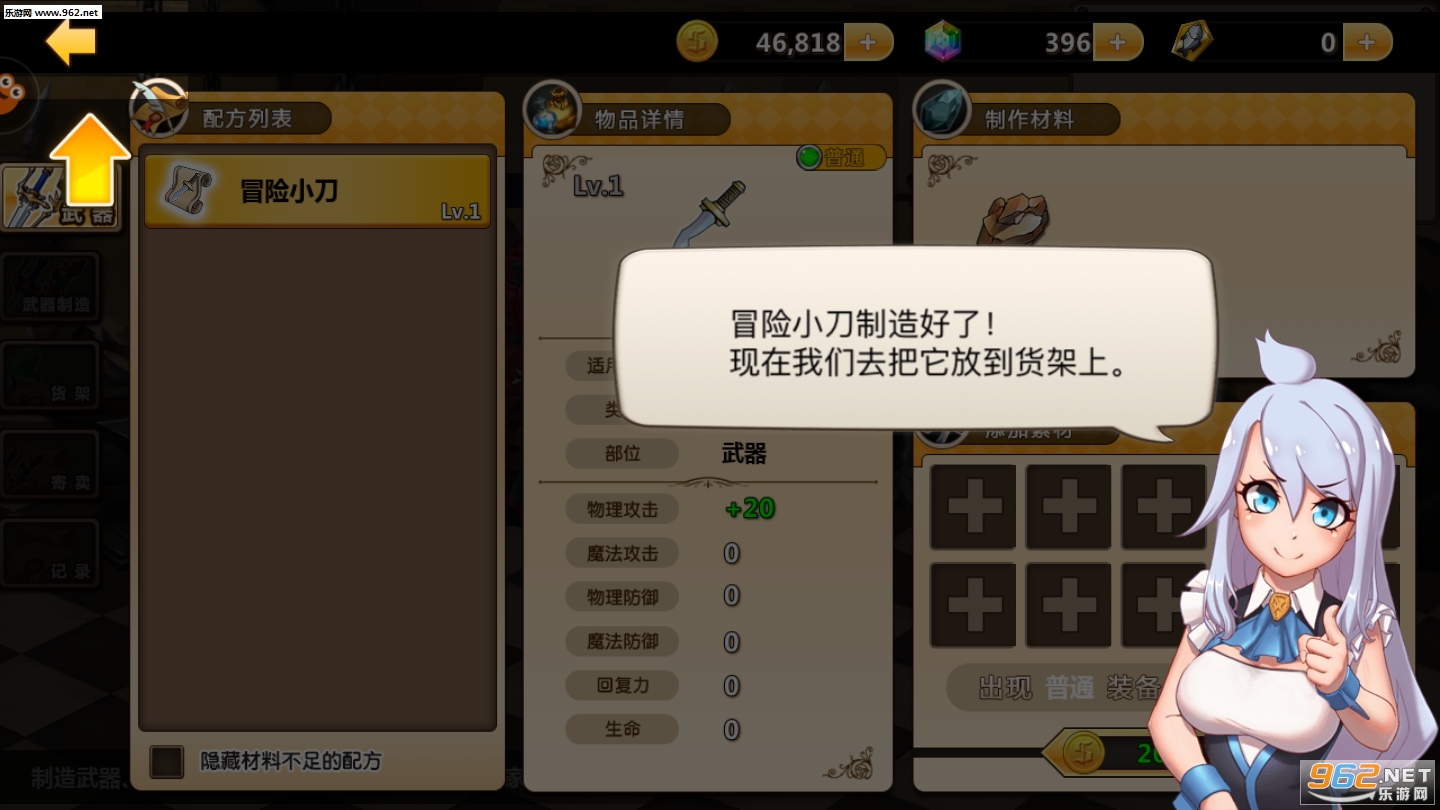Switch to the 货架 tab

(50, 376)
